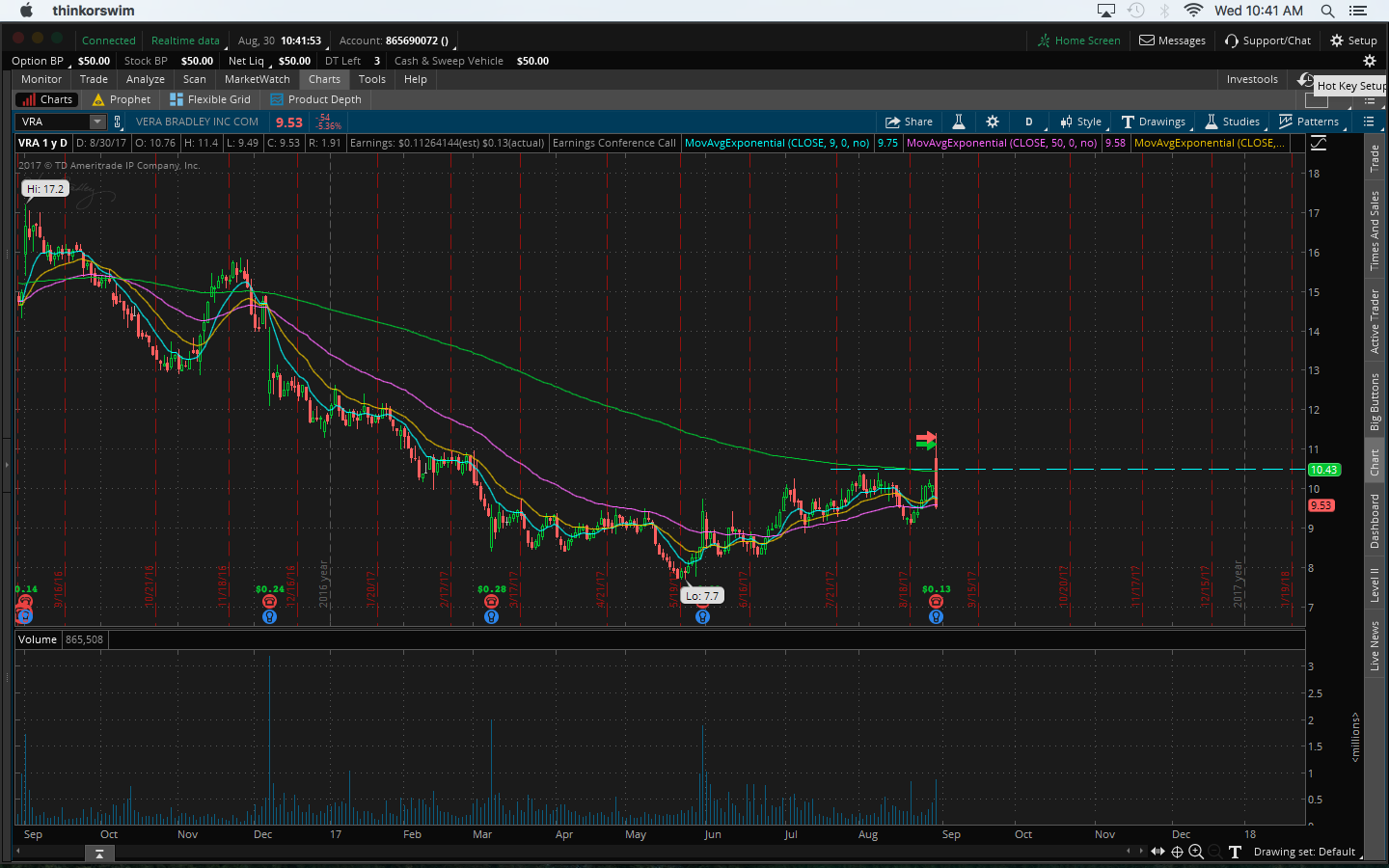Toggle the Level II side panel

[x=1375, y=585]
